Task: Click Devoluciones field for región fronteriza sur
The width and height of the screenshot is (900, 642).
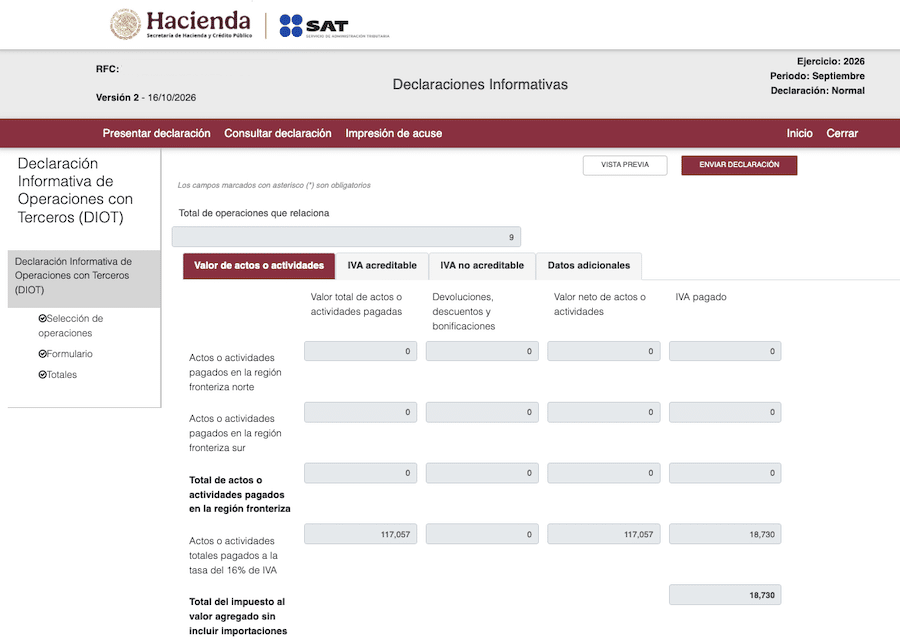Action: 482,412
